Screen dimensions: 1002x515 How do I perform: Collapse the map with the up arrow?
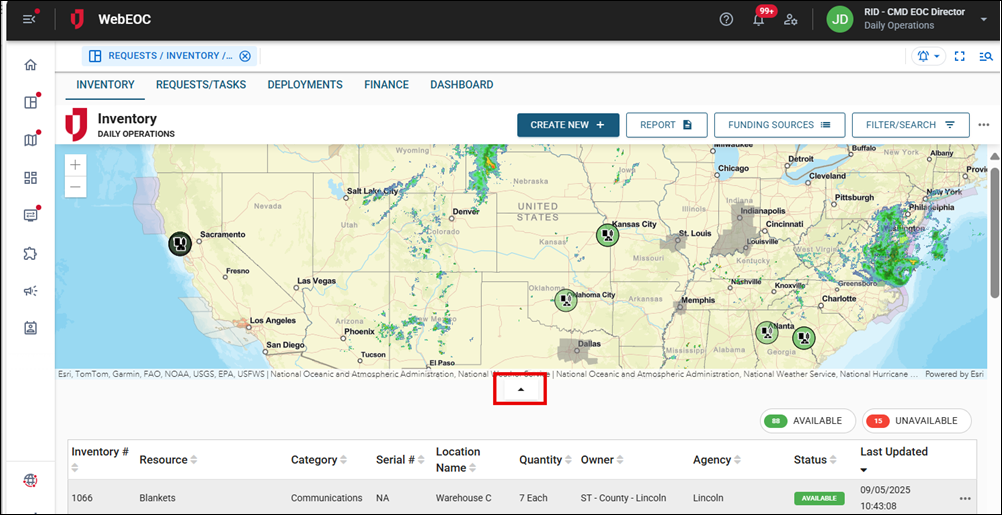520,390
